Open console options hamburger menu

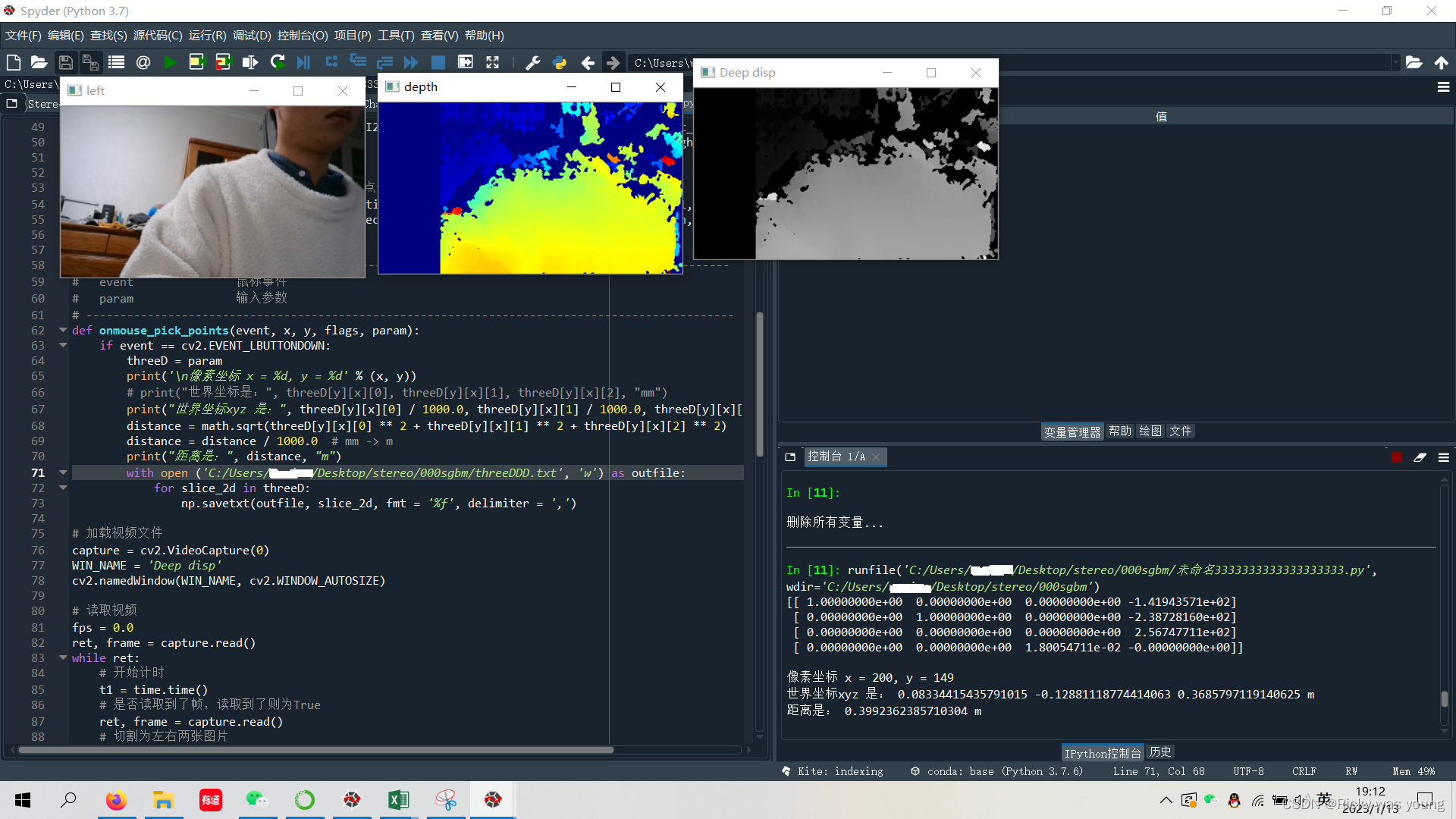[x=1443, y=457]
